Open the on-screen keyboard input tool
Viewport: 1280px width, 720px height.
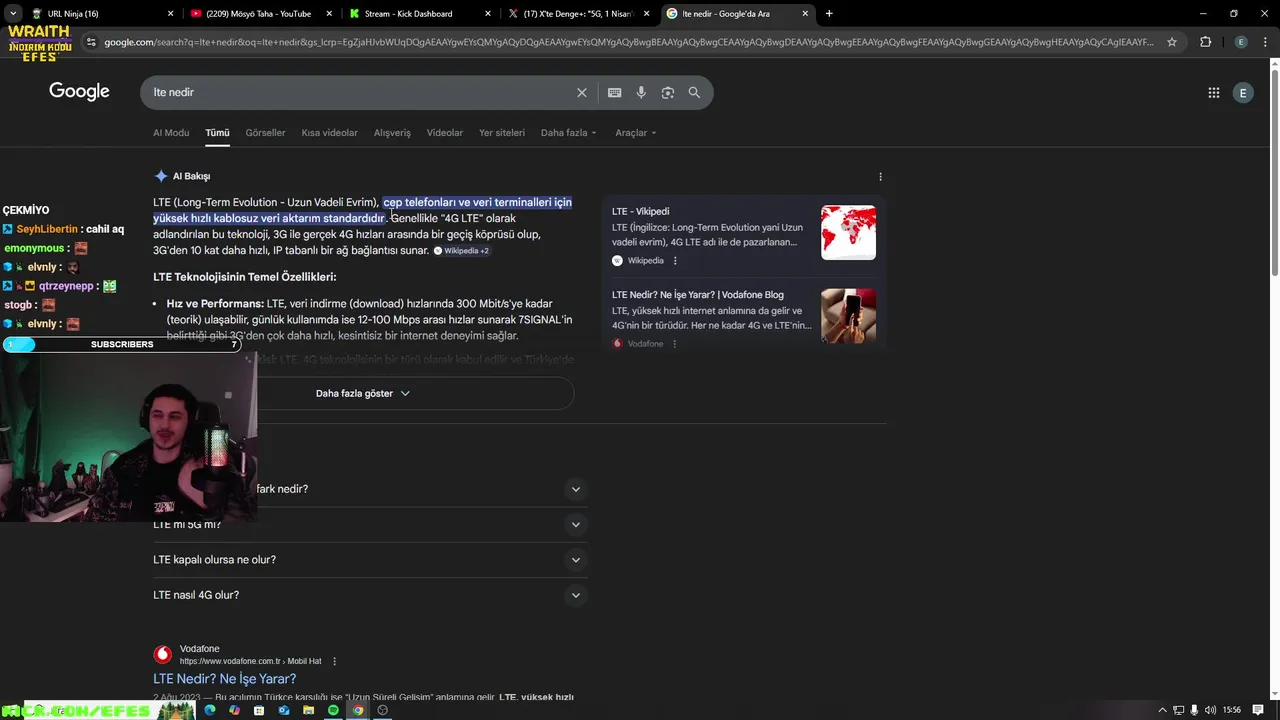click(614, 92)
